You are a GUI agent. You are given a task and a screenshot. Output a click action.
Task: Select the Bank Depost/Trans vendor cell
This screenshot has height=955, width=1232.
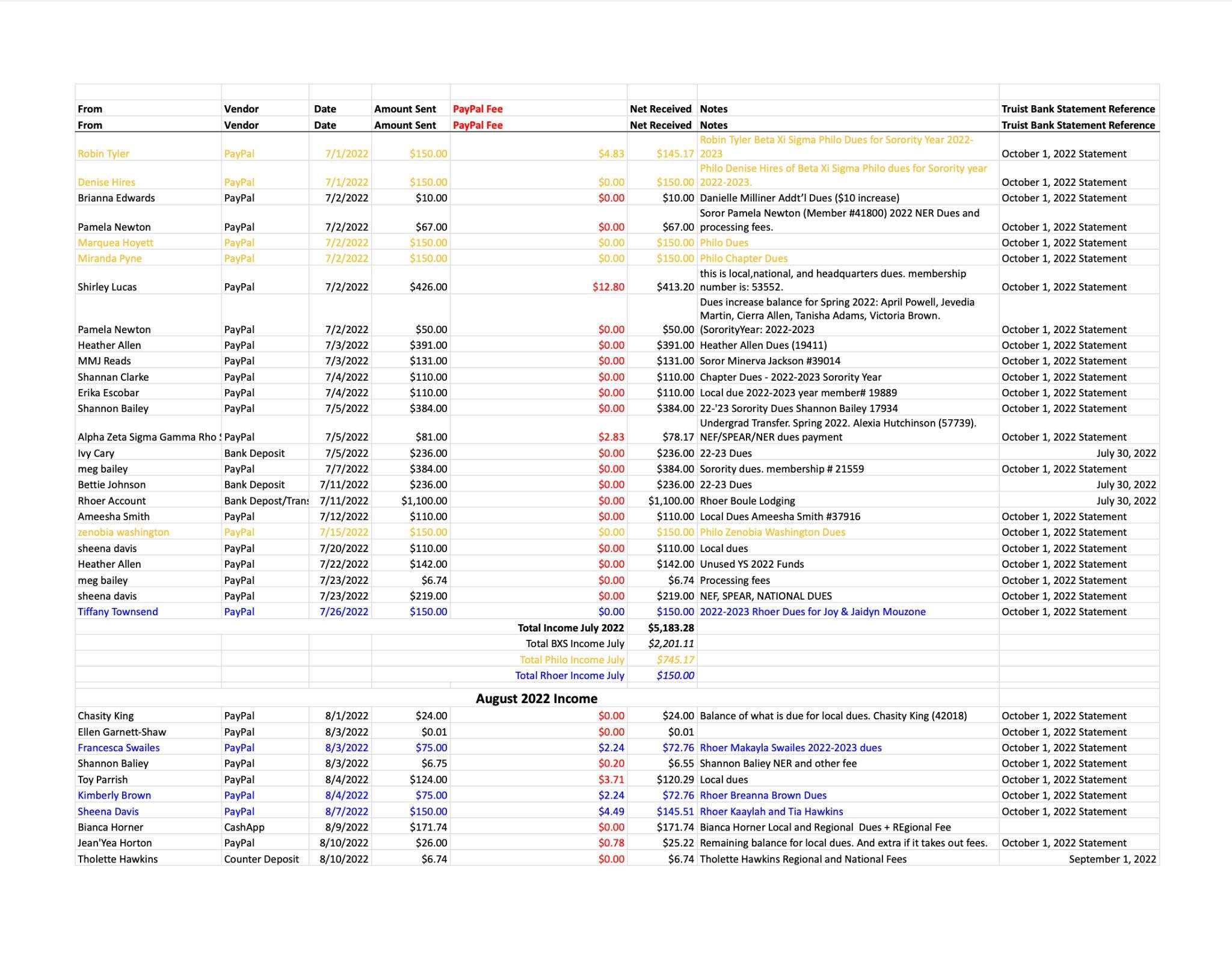(266, 500)
